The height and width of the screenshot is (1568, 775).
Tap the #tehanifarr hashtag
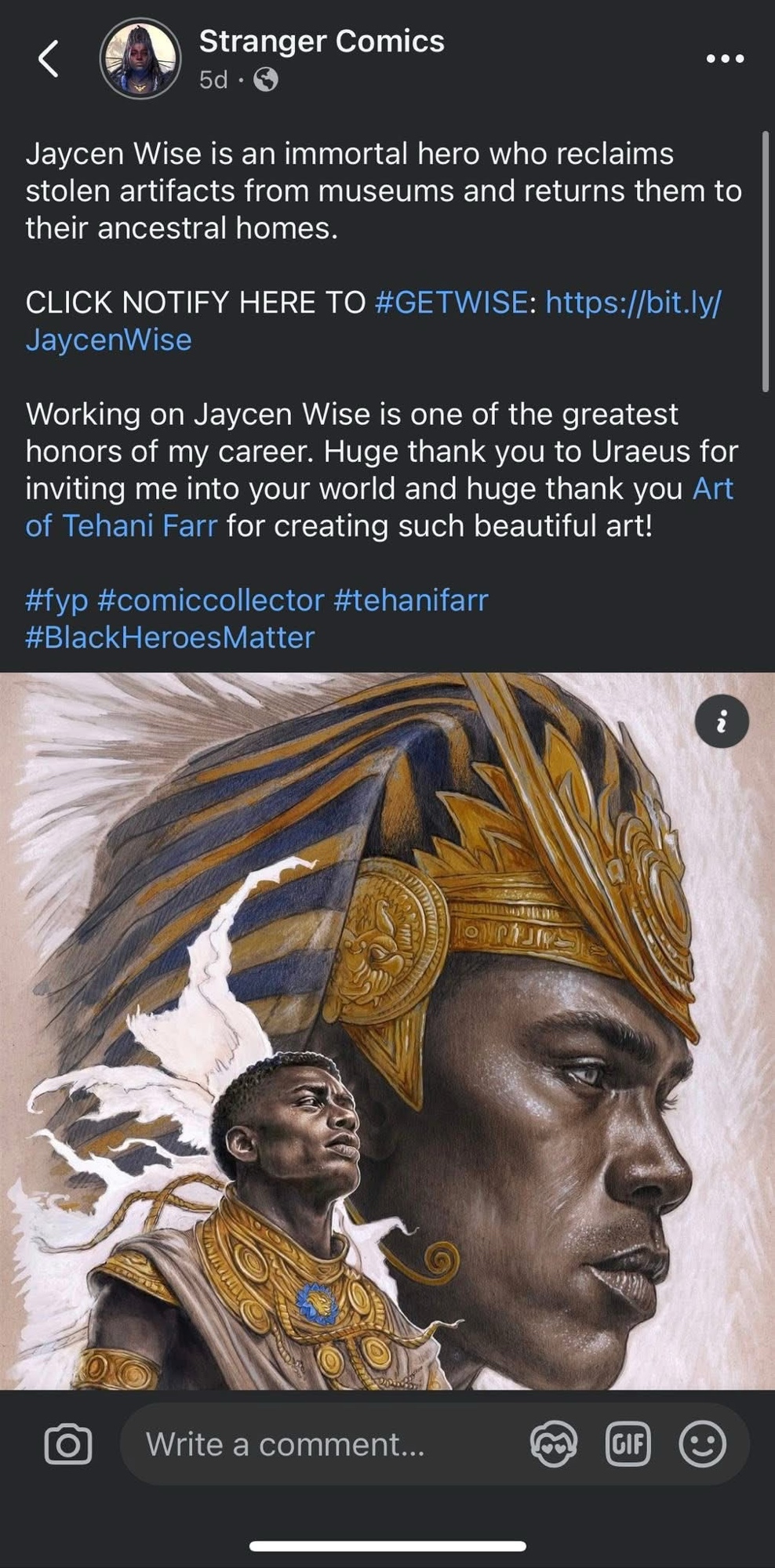click(411, 601)
